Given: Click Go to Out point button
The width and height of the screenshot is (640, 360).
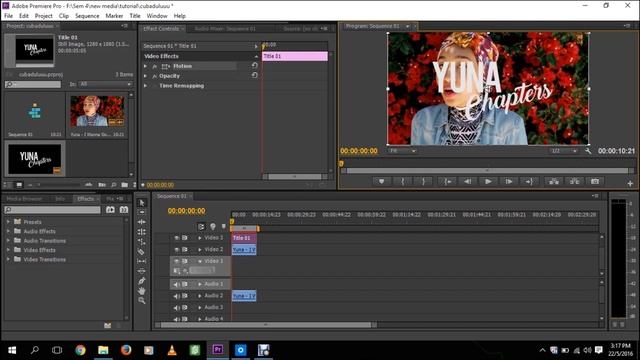Looking at the screenshot, I should pos(529,182).
